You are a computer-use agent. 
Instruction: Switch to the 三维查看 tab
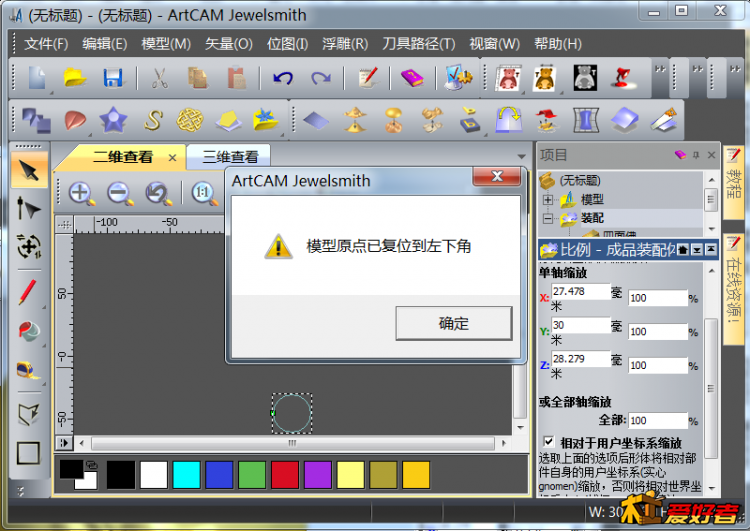pos(230,156)
